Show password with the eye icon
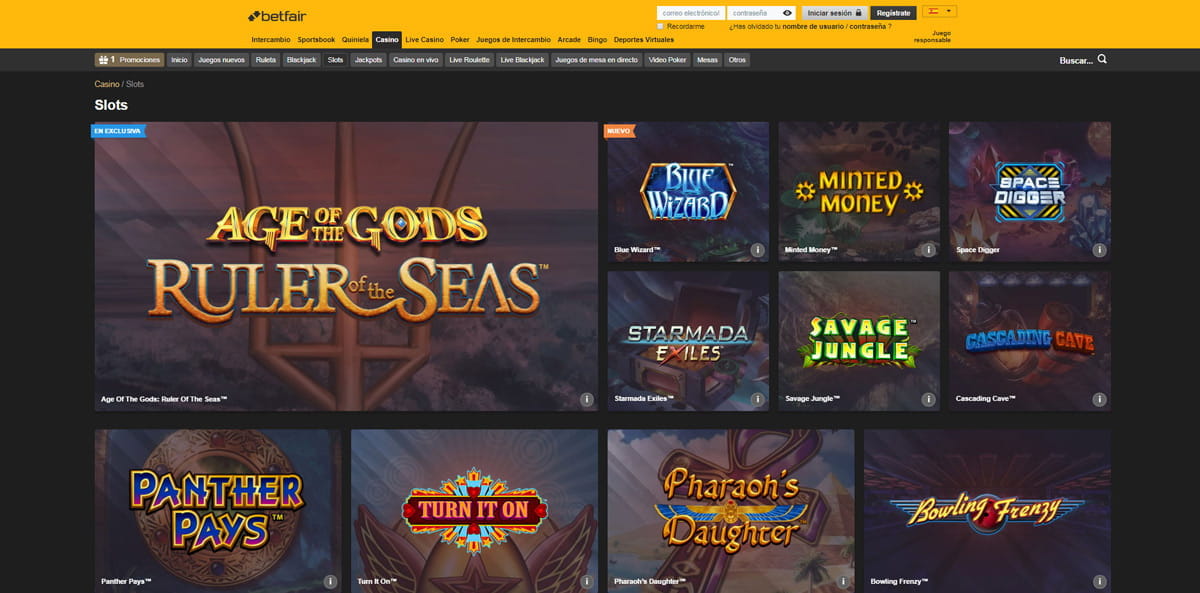 [x=787, y=13]
